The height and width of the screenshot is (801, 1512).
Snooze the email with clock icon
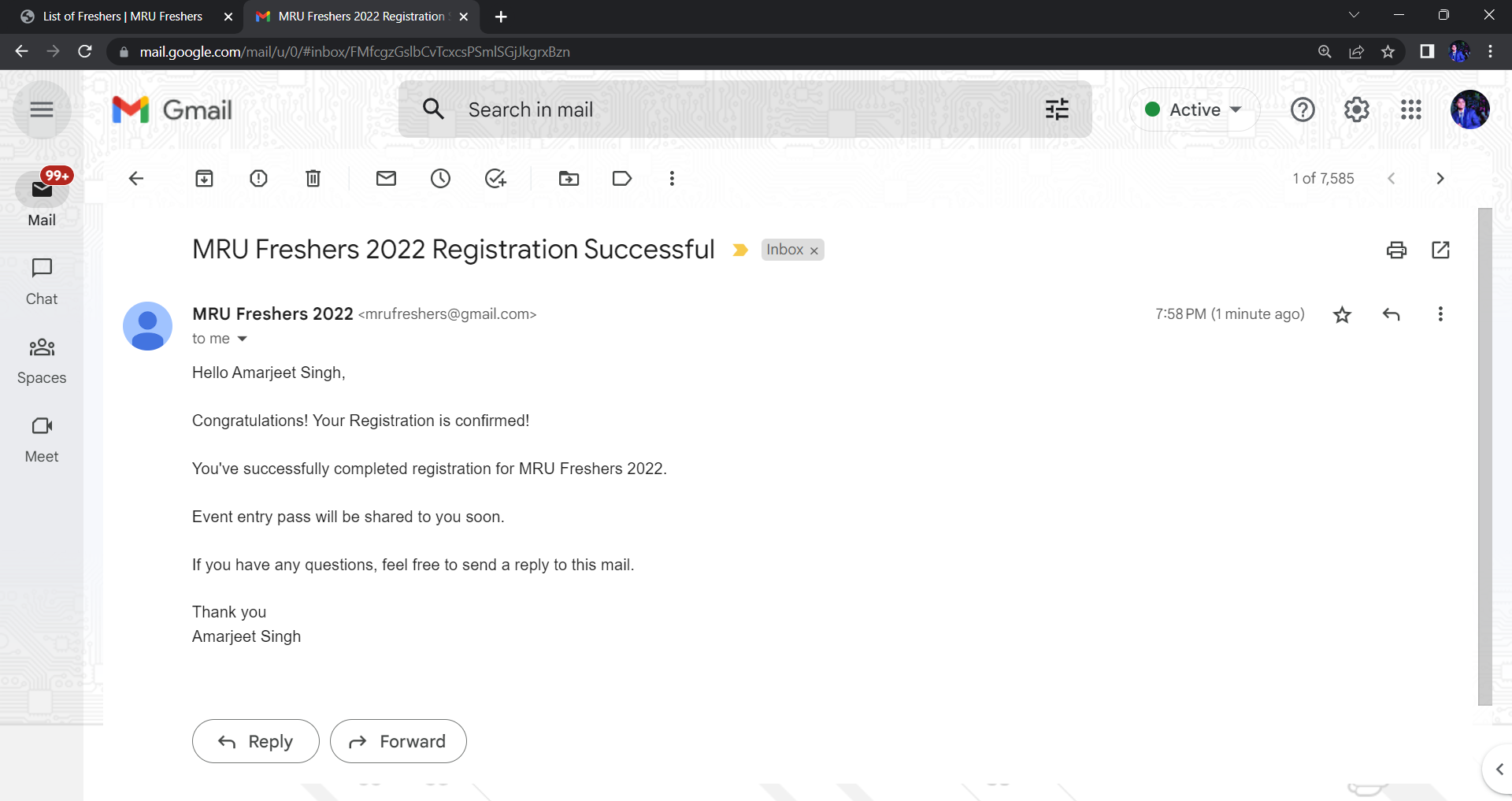(440, 179)
